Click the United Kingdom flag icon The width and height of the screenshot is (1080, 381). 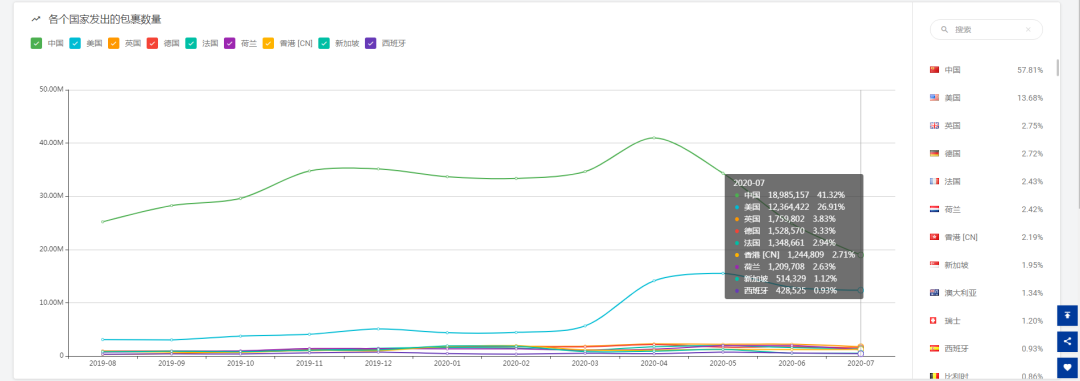[935, 125]
